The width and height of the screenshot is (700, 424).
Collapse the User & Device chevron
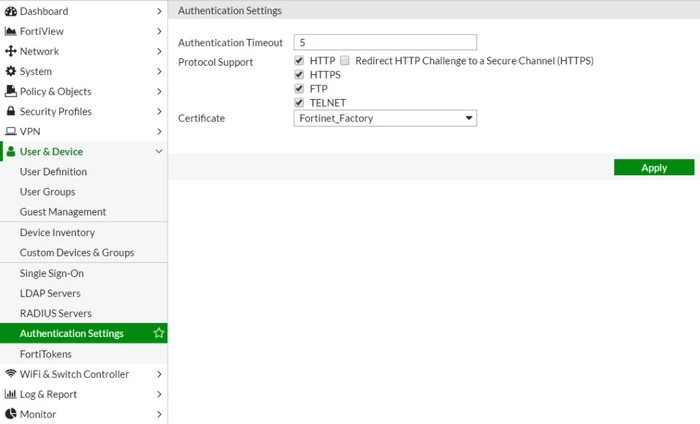click(x=159, y=151)
